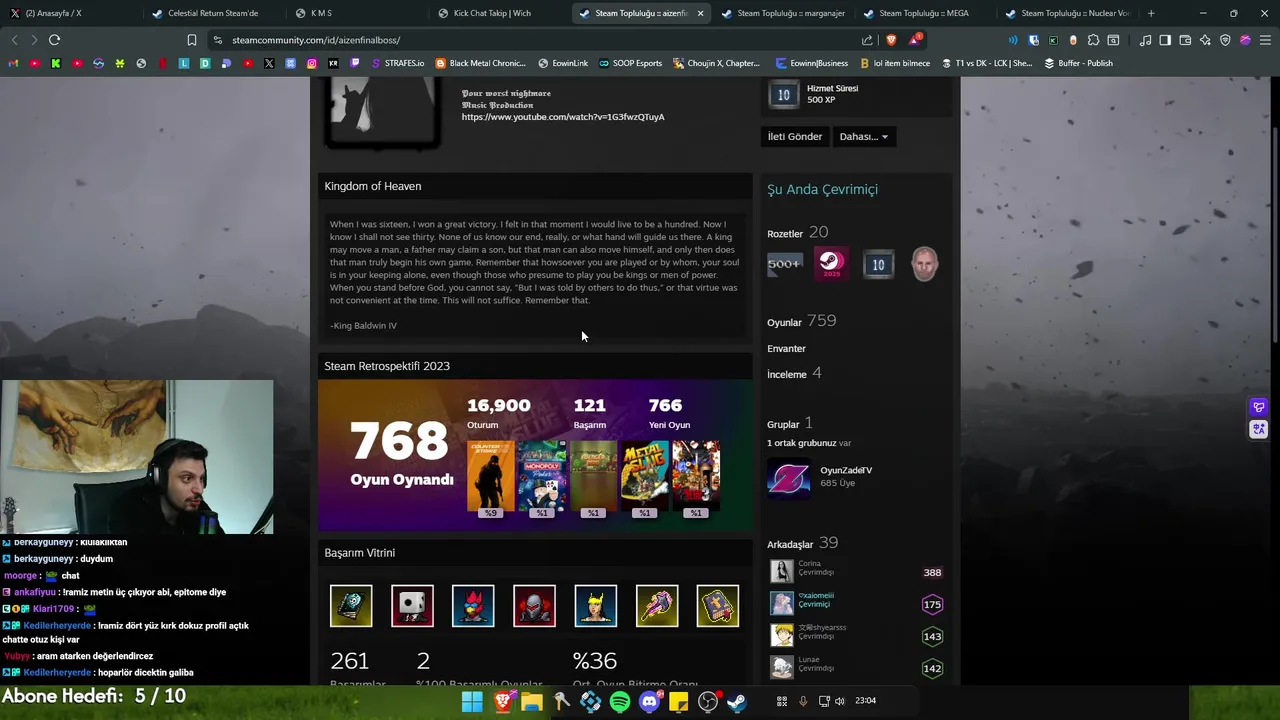Open the Oyunlar 759 link

(801, 322)
